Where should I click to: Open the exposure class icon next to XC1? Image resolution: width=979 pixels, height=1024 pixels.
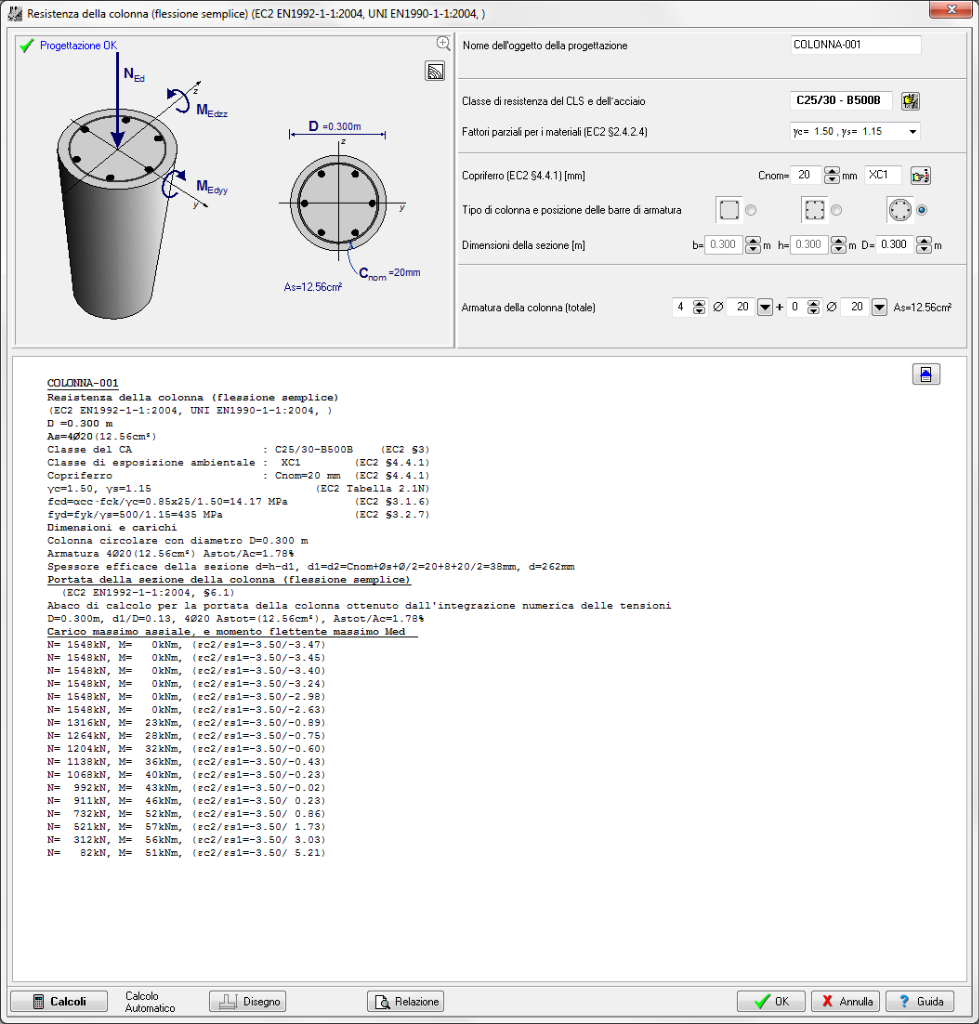click(921, 176)
